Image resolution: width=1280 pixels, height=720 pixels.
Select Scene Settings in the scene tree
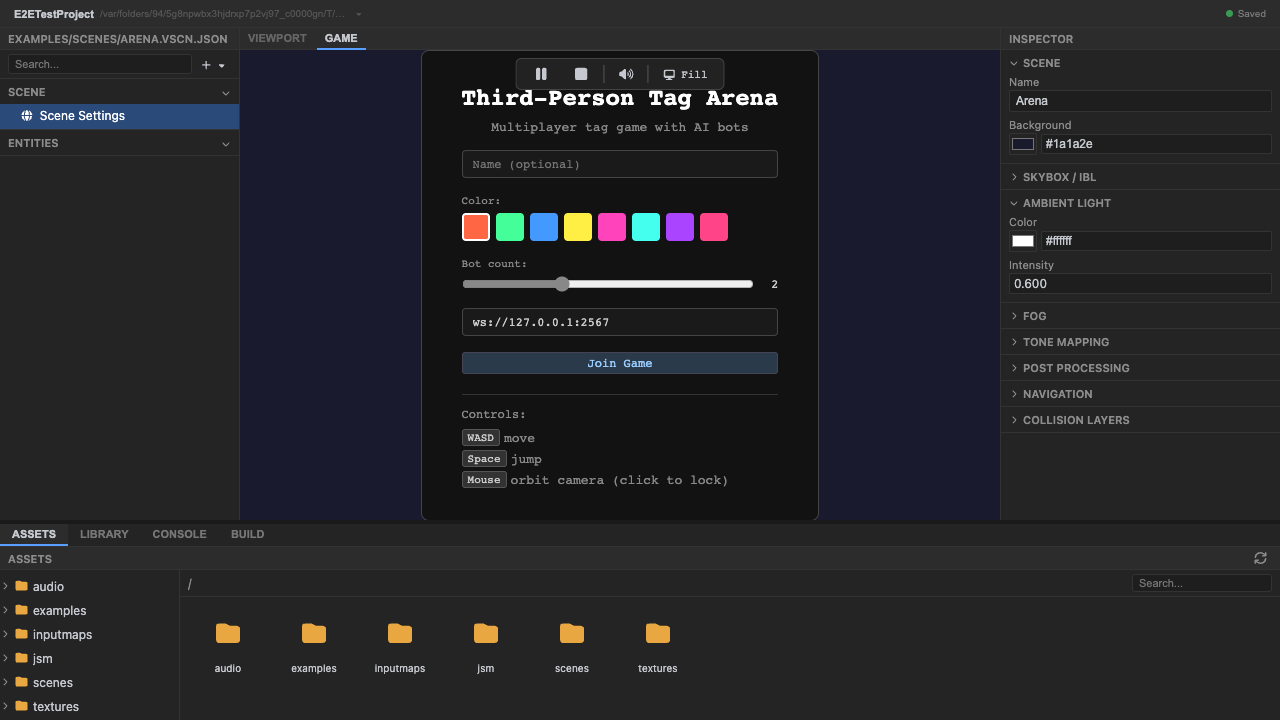119,116
